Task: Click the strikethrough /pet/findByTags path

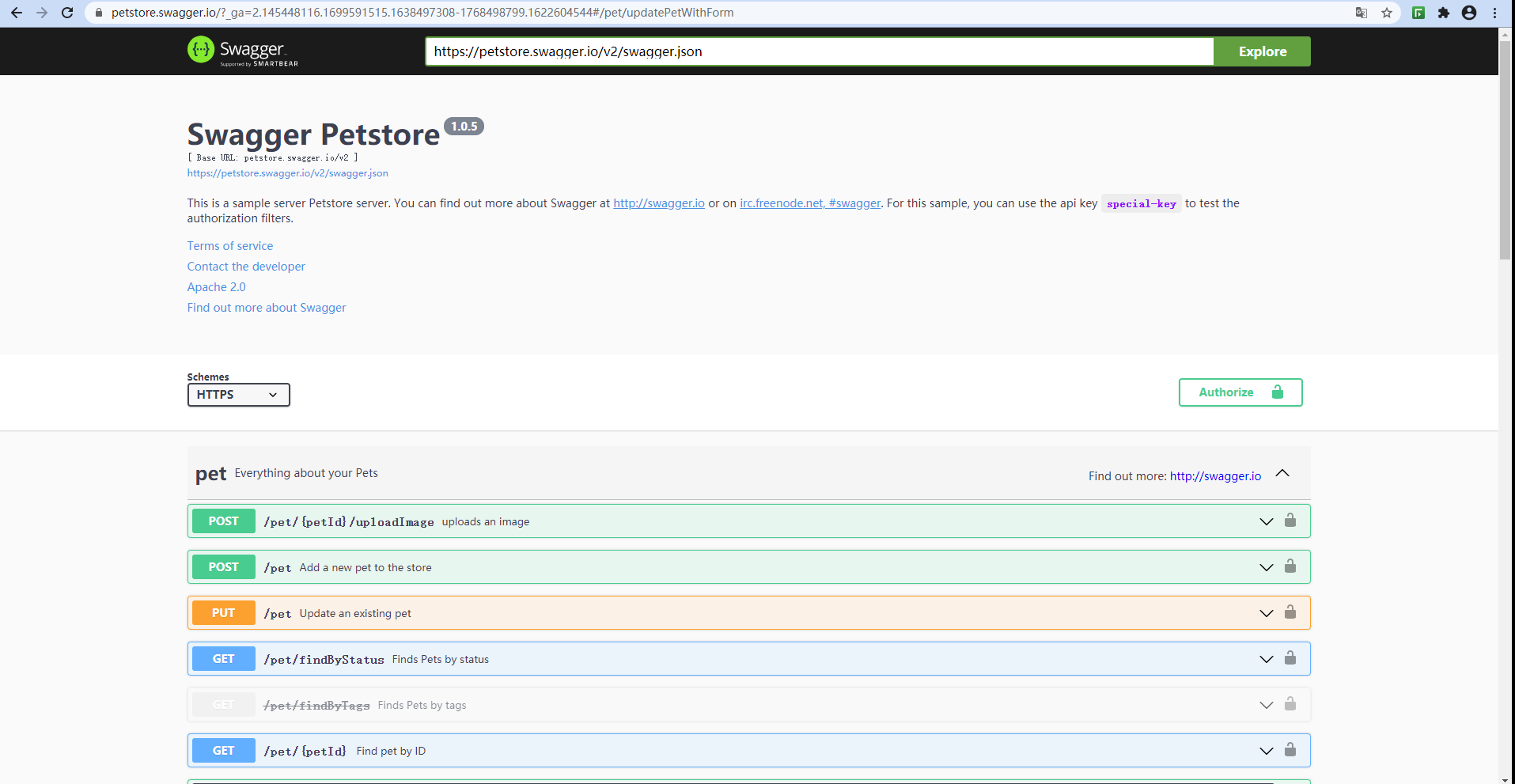Action: coord(316,706)
